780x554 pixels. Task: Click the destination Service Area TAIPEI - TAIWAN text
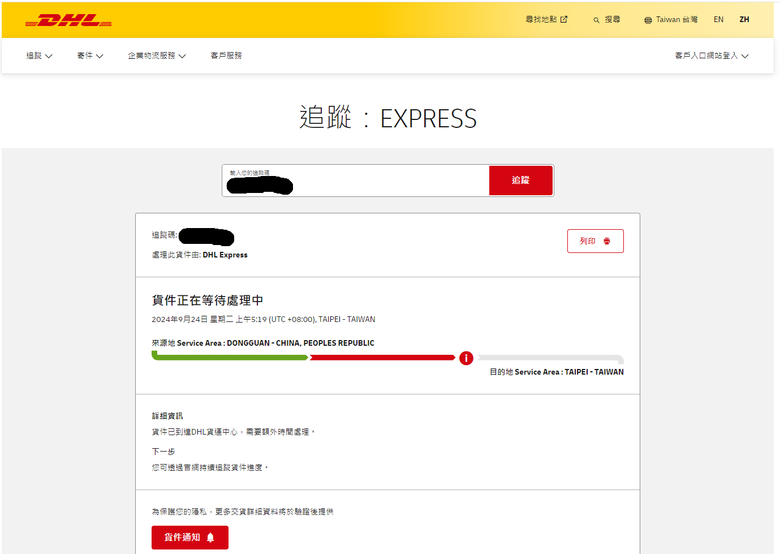[x=557, y=372]
